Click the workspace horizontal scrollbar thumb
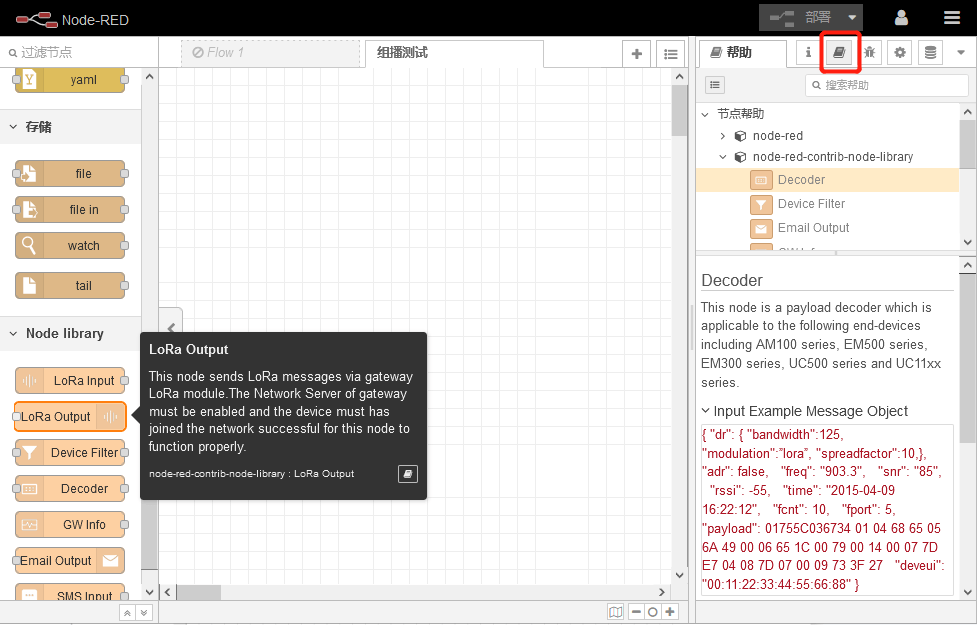The width and height of the screenshot is (977, 625). click(x=199, y=592)
